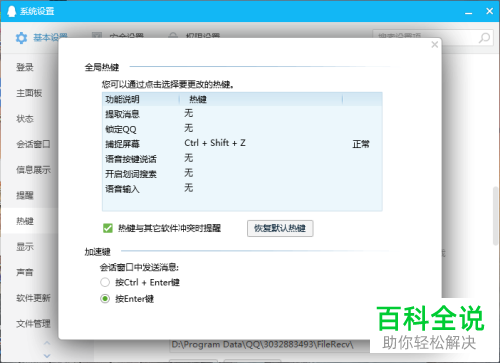Image resolution: width=500 pixels, height=363 pixels.
Task: Open 文件管理 in sidebar
Action: coord(33,323)
